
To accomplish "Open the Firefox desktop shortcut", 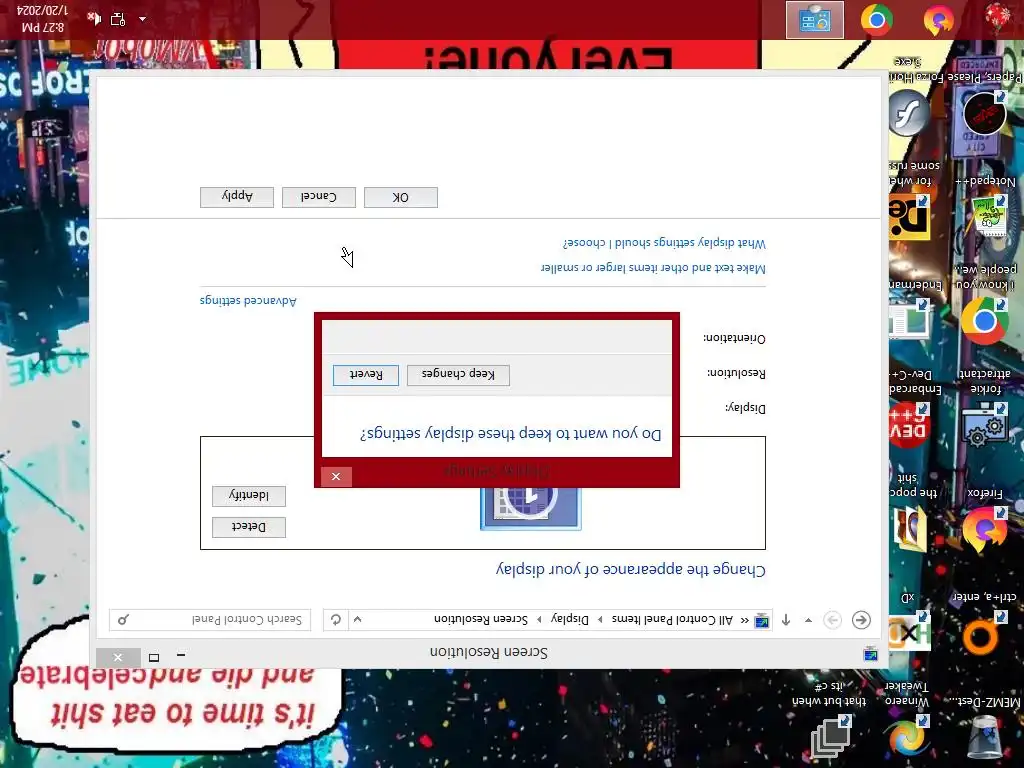I will [985, 531].
